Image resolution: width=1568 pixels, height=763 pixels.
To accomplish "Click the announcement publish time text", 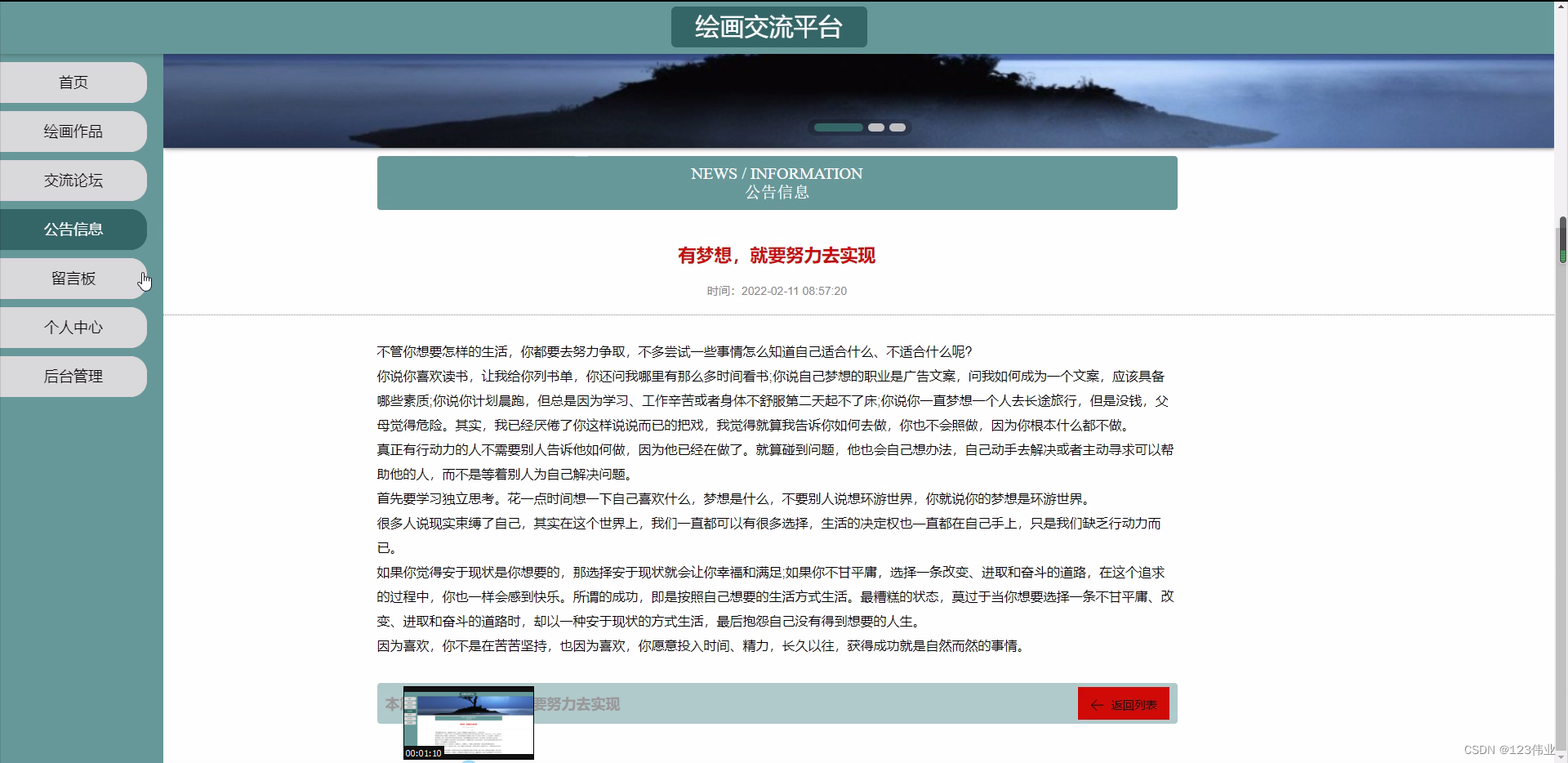I will pyautogui.click(x=777, y=291).
